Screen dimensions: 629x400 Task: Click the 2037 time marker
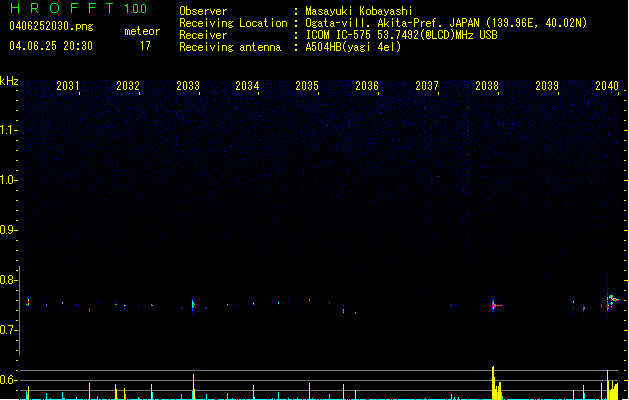(x=427, y=86)
